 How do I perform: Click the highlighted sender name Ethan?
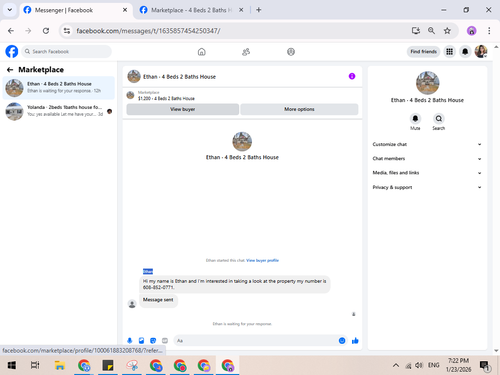pyautogui.click(x=148, y=271)
